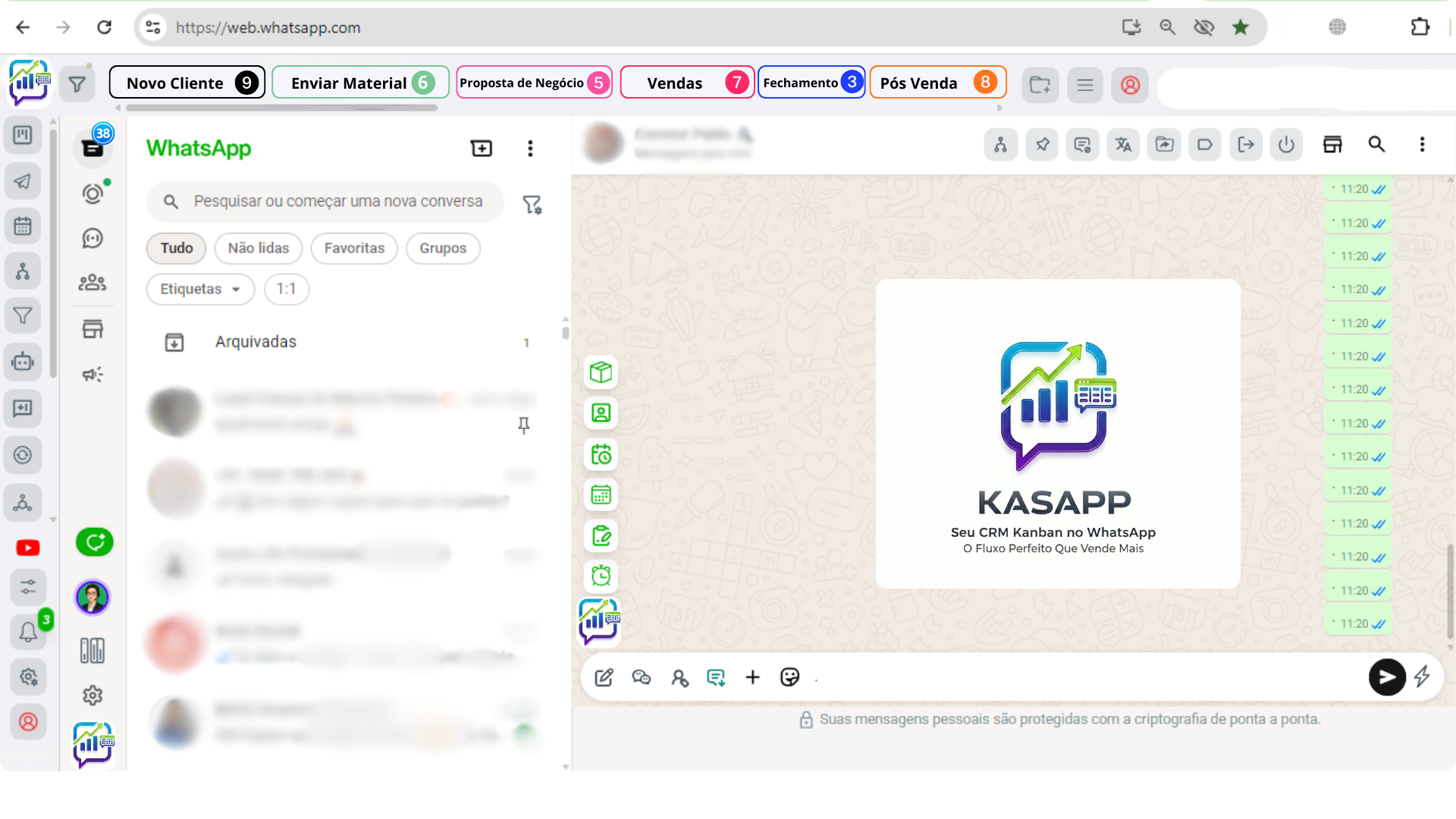Expand the Etiquetas dropdown
This screenshot has width=1456, height=819.
coord(200,289)
